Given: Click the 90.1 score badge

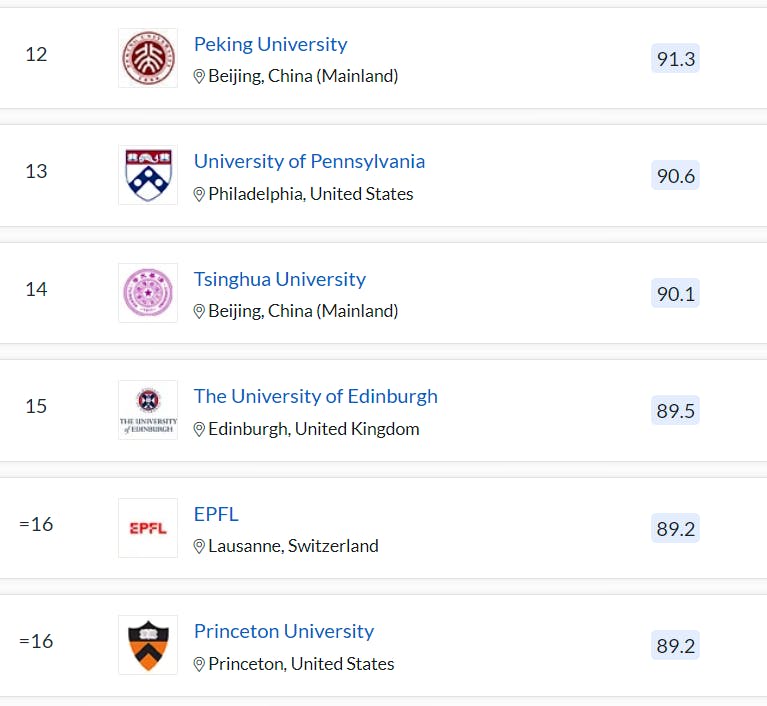Looking at the screenshot, I should 675,294.
